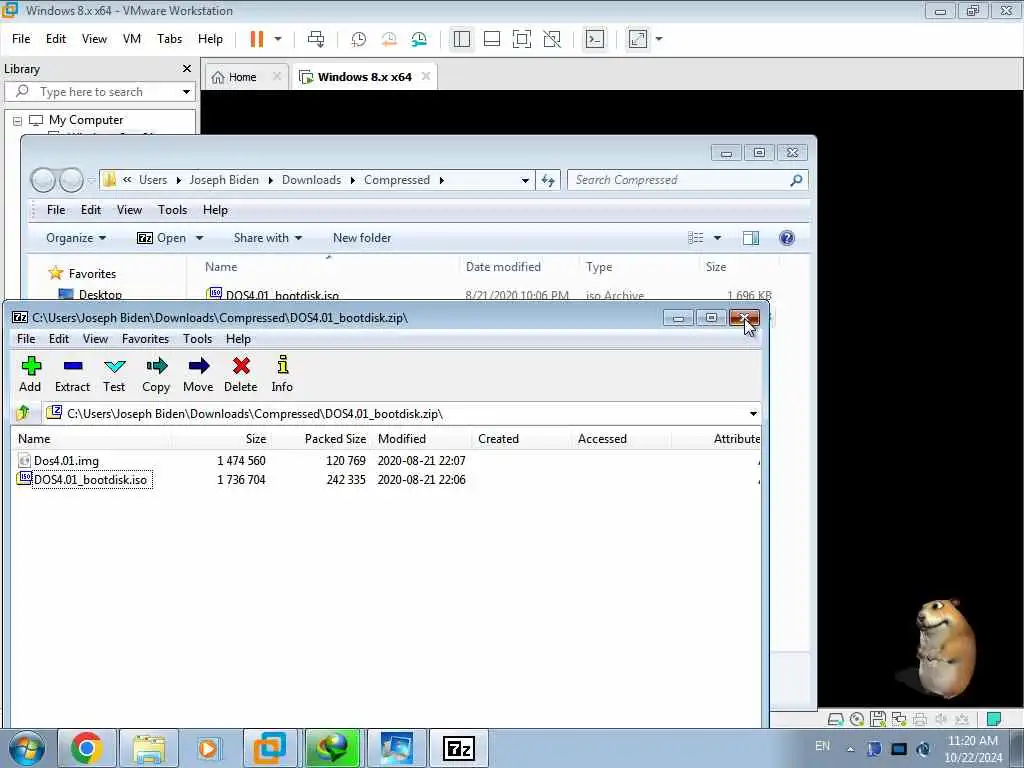1024x768 pixels.
Task: Open VMware power options dropdown arrow
Action: (x=278, y=39)
